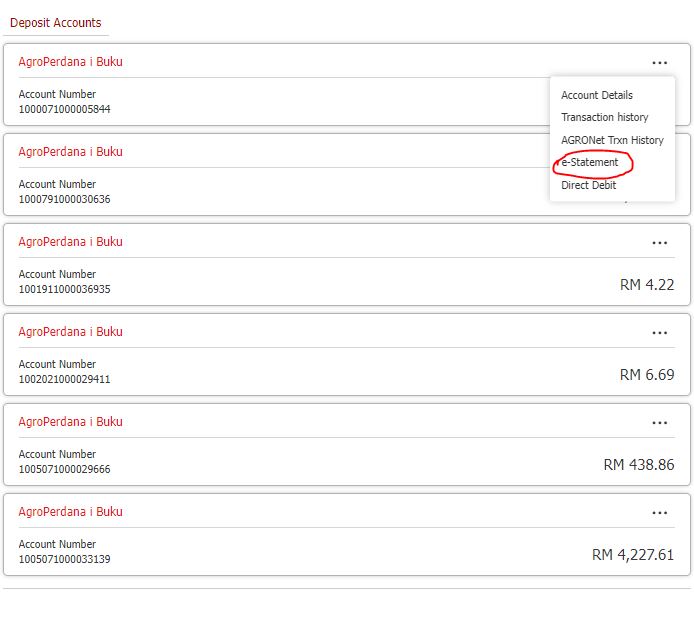Select AgroPerdana i Buku title for RM 6.69 account
The height and width of the screenshot is (619, 694).
click(x=70, y=332)
